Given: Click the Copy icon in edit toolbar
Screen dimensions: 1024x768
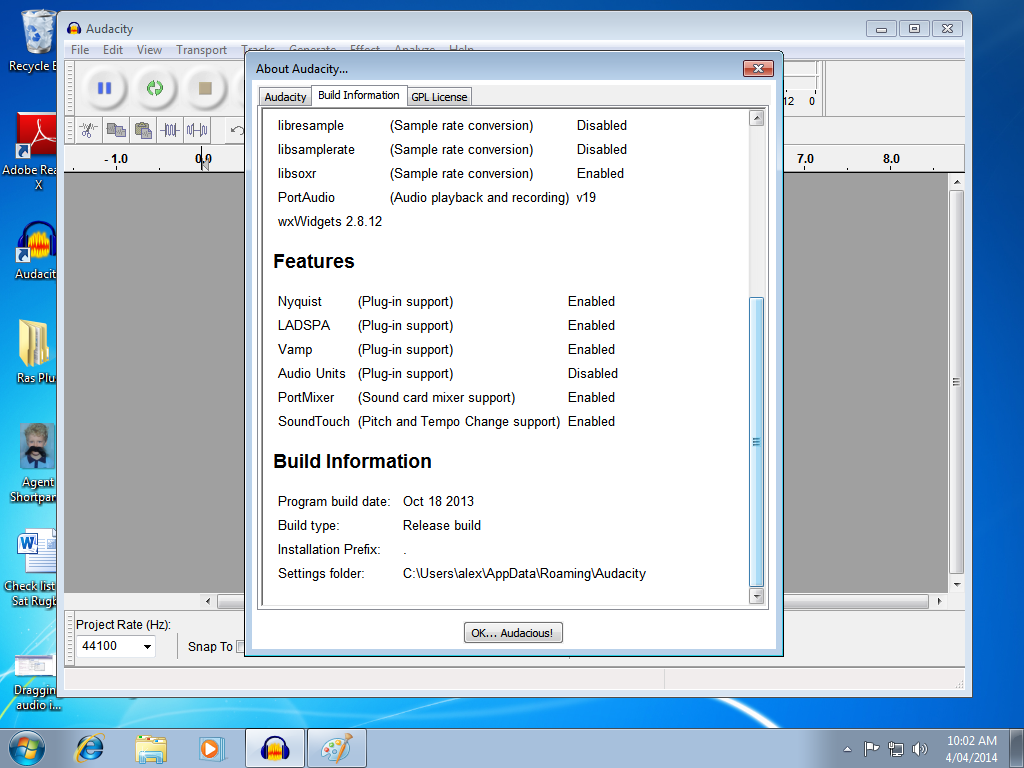Looking at the screenshot, I should click(x=116, y=131).
